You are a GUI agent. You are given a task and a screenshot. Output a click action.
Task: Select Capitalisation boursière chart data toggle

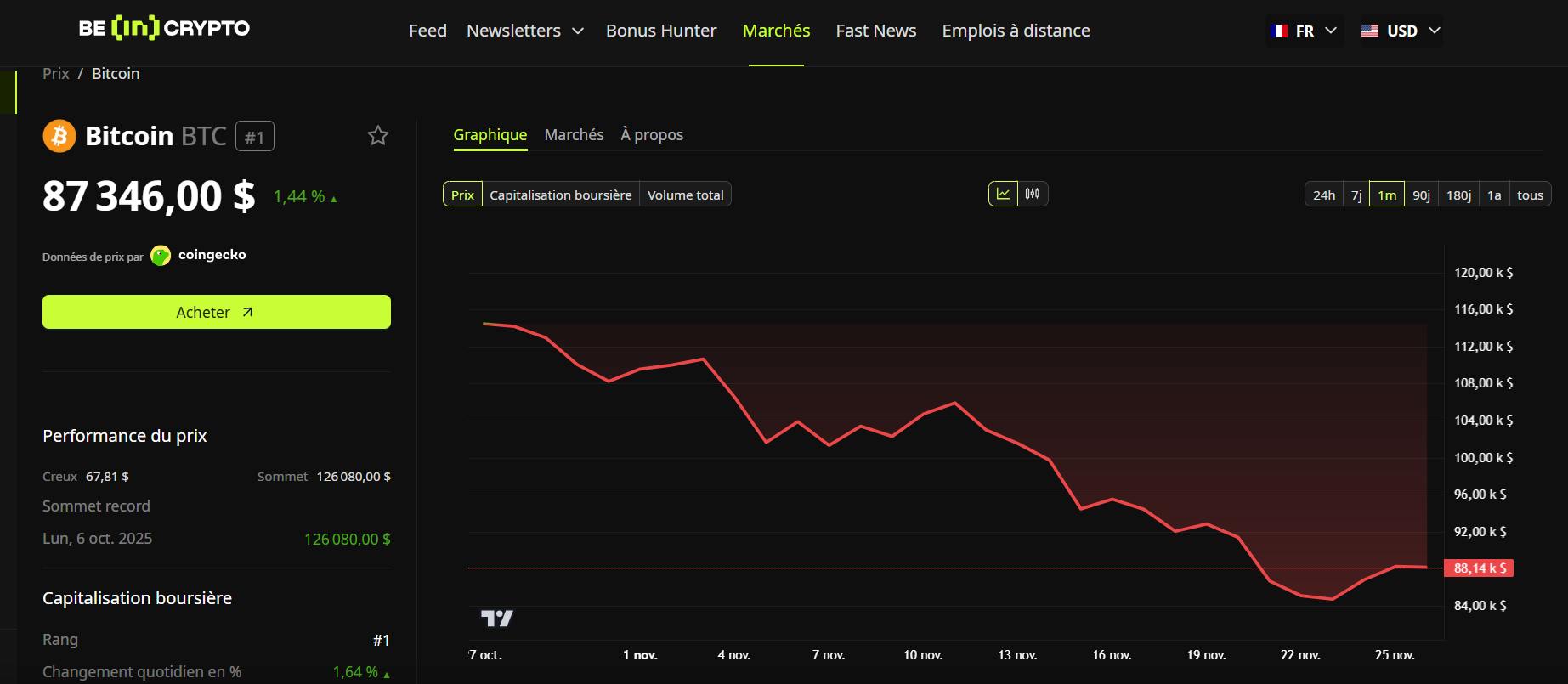[561, 195]
